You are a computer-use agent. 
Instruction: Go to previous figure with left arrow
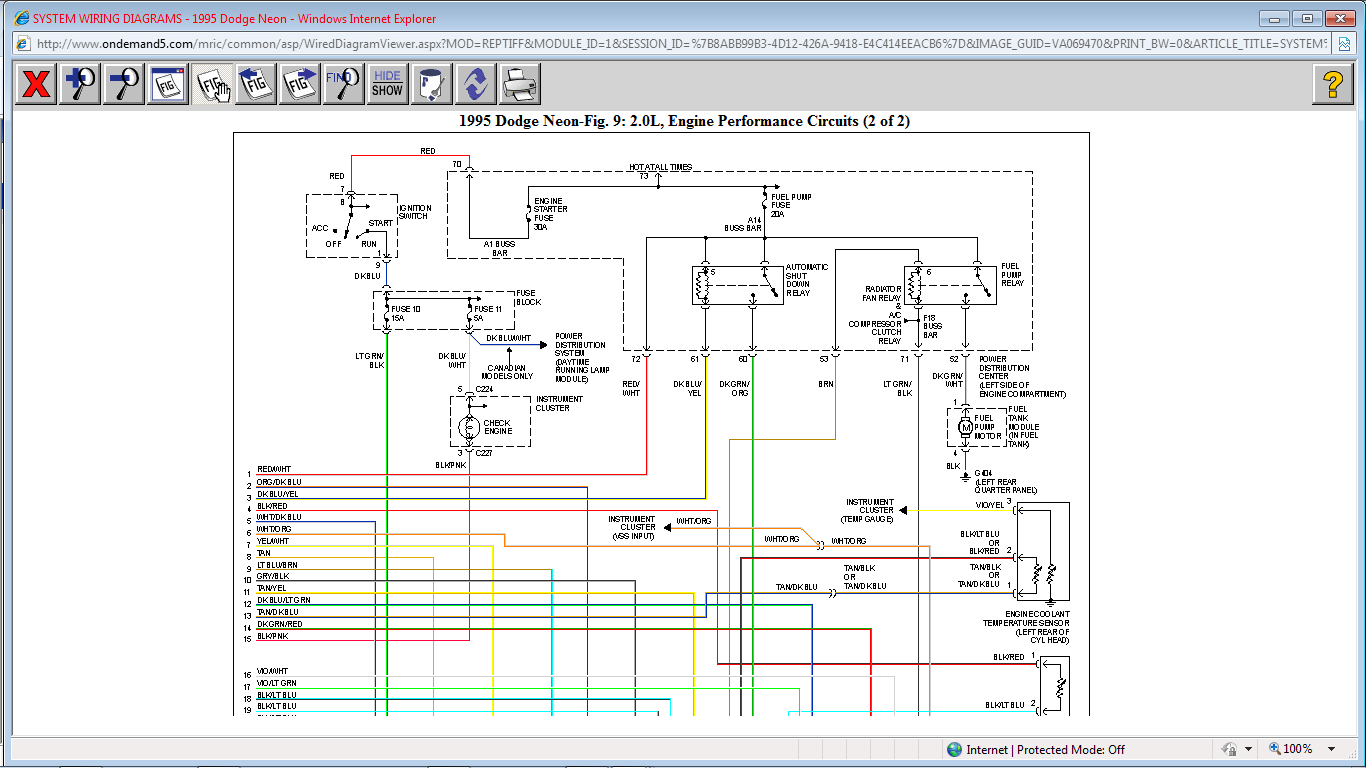click(256, 84)
